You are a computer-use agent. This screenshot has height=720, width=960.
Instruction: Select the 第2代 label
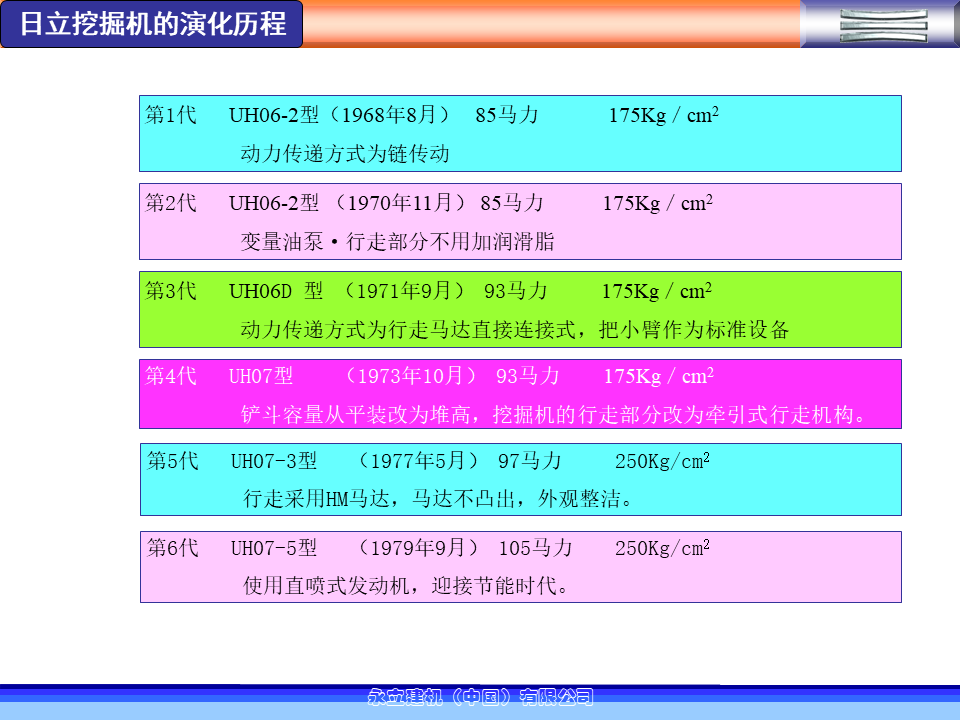point(171,203)
